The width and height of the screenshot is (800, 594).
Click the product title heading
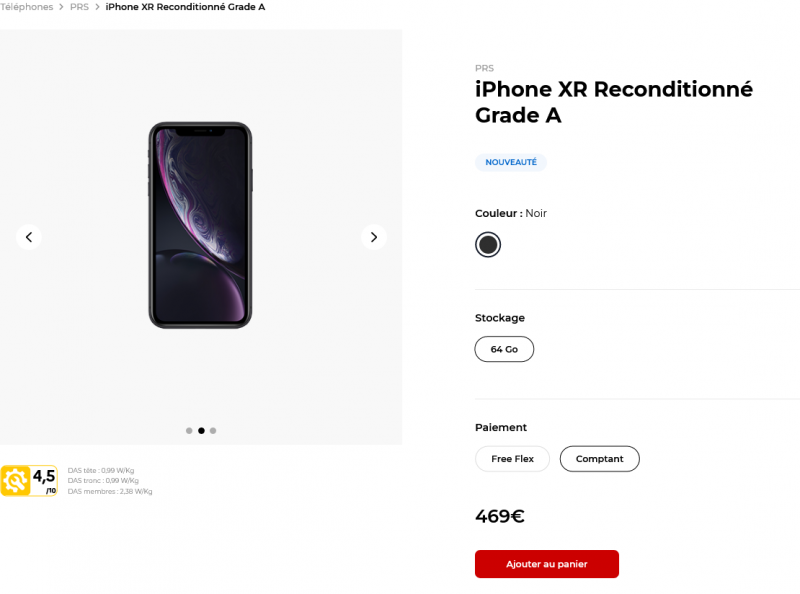click(613, 102)
